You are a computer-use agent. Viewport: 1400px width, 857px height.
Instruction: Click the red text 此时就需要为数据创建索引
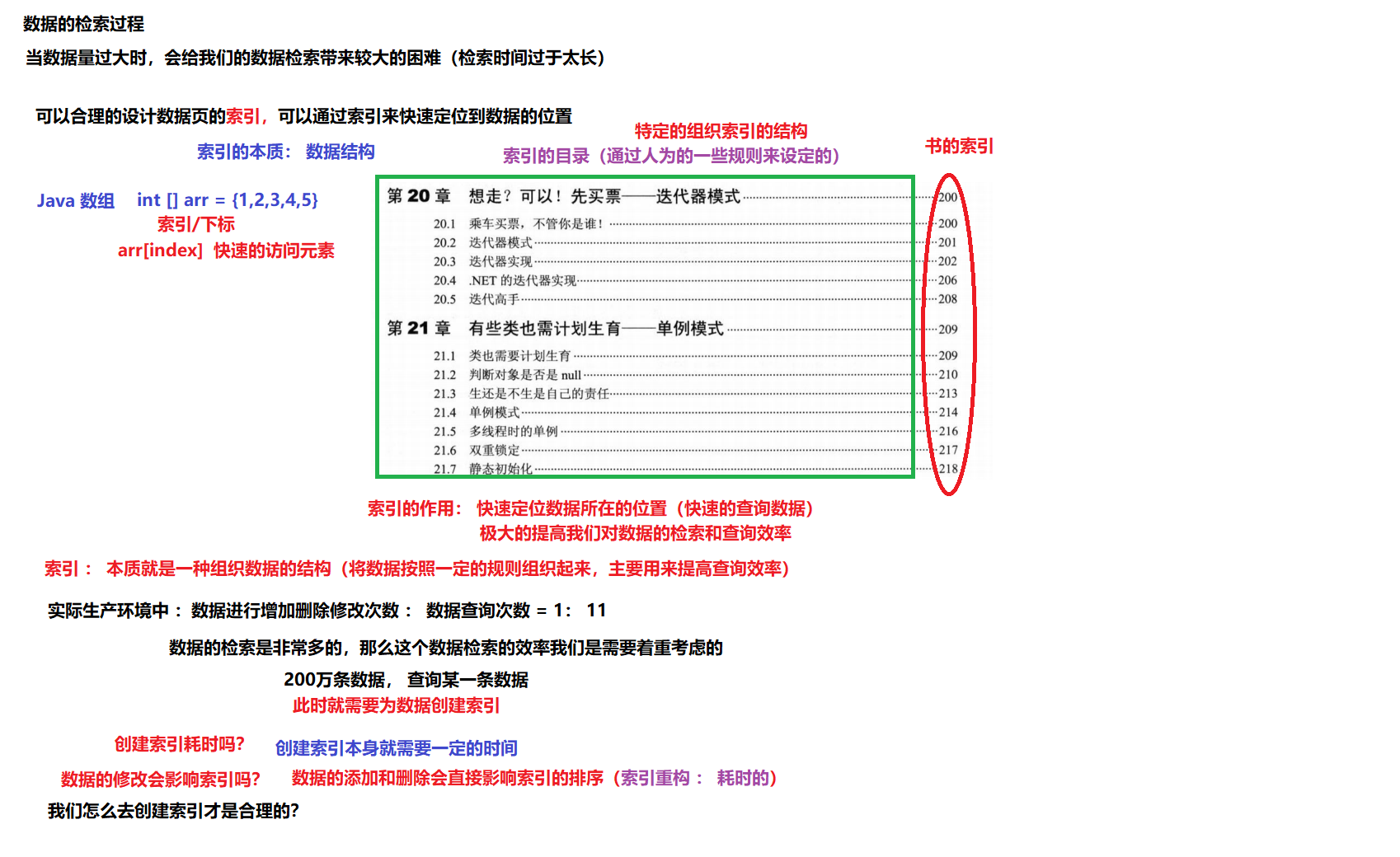[x=397, y=706]
